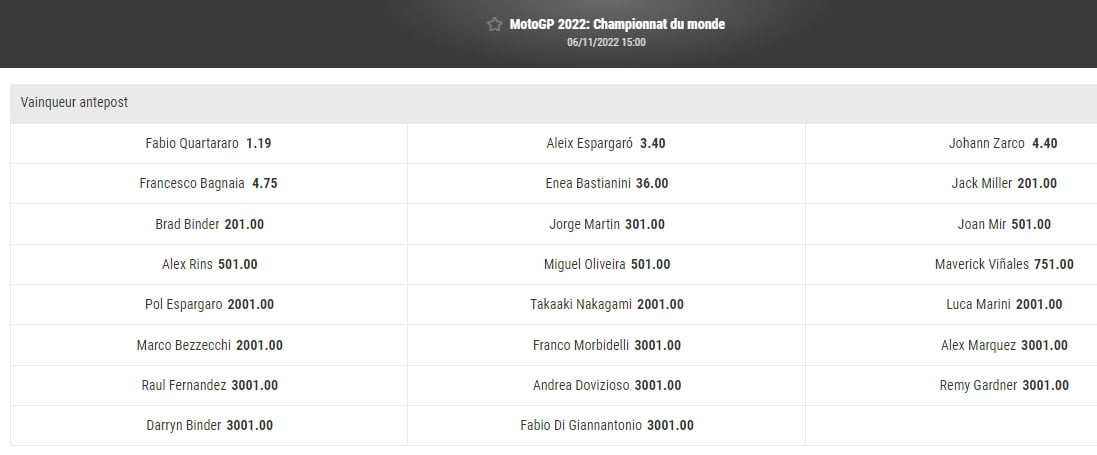Add Brad Binder 201.00 to betslip
The height and width of the screenshot is (455, 1097).
[x=208, y=224]
